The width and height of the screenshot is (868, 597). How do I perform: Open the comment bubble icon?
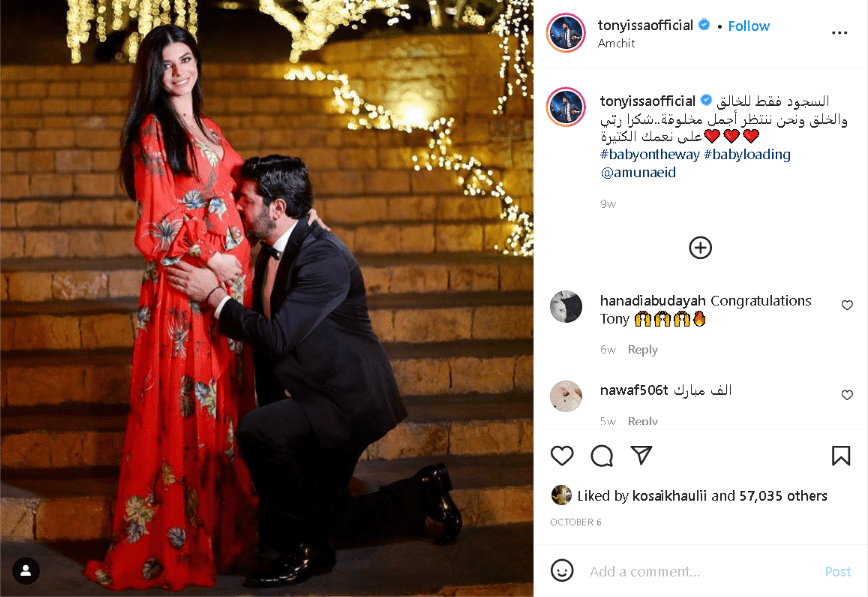[x=602, y=456]
